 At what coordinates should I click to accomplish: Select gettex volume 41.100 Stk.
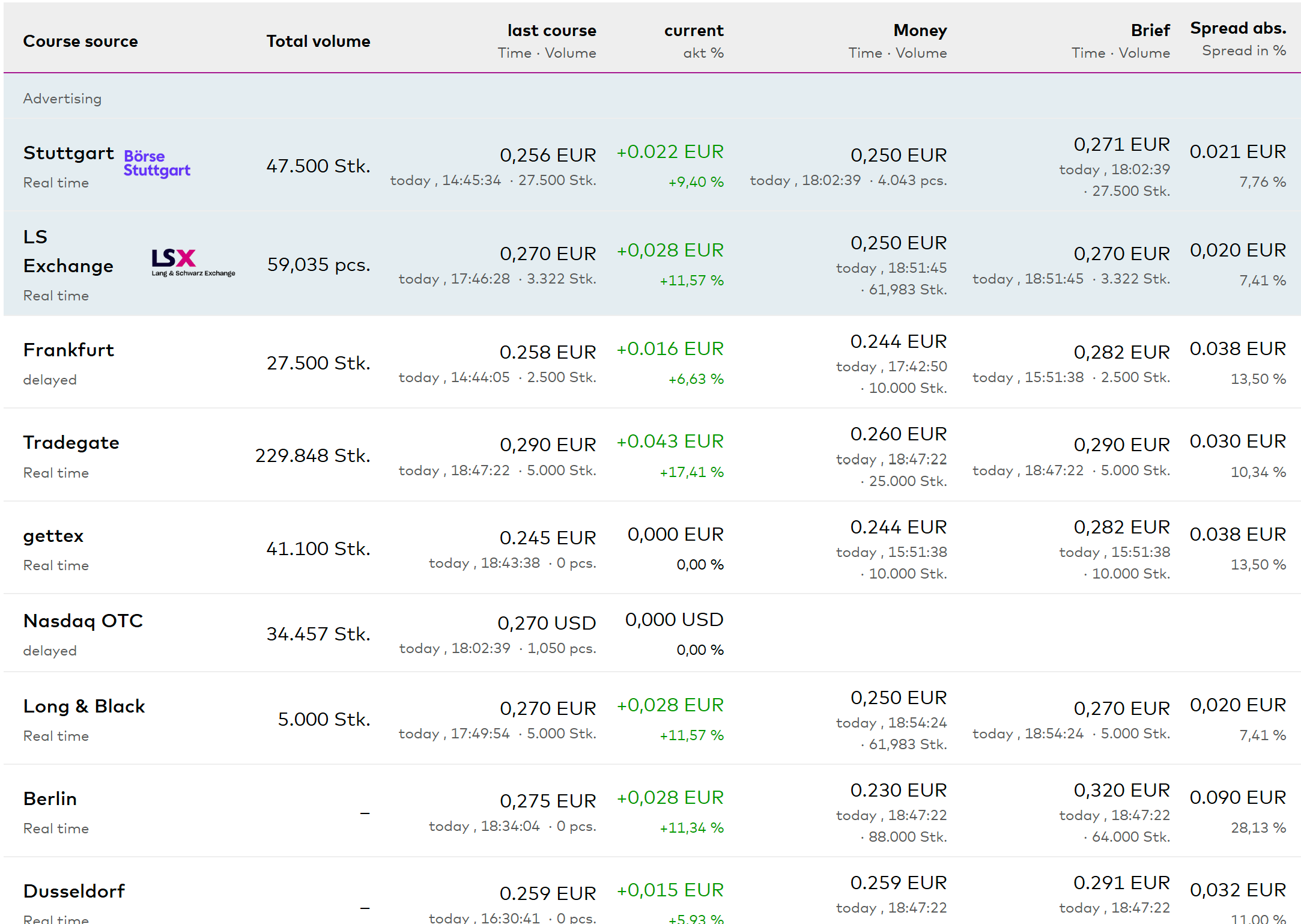318,549
